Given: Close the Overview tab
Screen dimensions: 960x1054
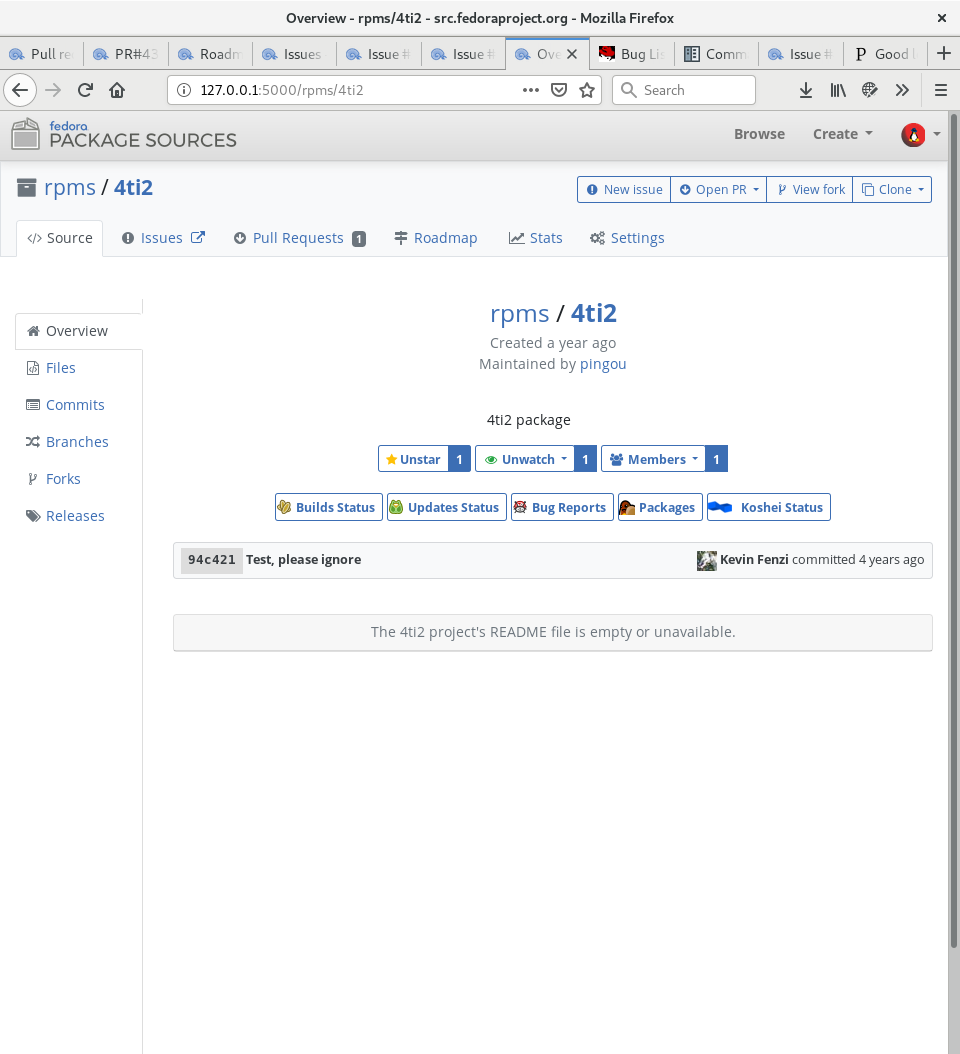Looking at the screenshot, I should tap(572, 54).
